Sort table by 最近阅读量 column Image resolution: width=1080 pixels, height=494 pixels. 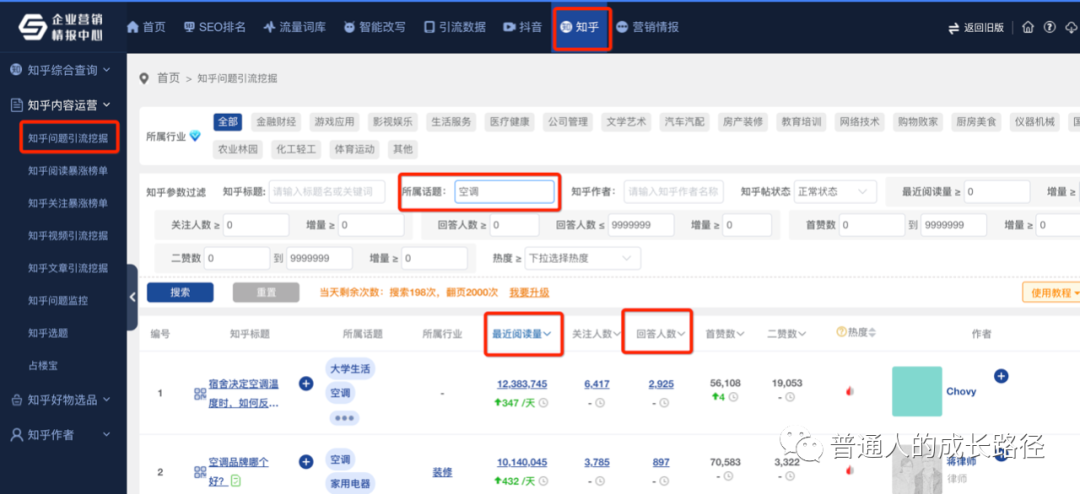click(x=522, y=334)
